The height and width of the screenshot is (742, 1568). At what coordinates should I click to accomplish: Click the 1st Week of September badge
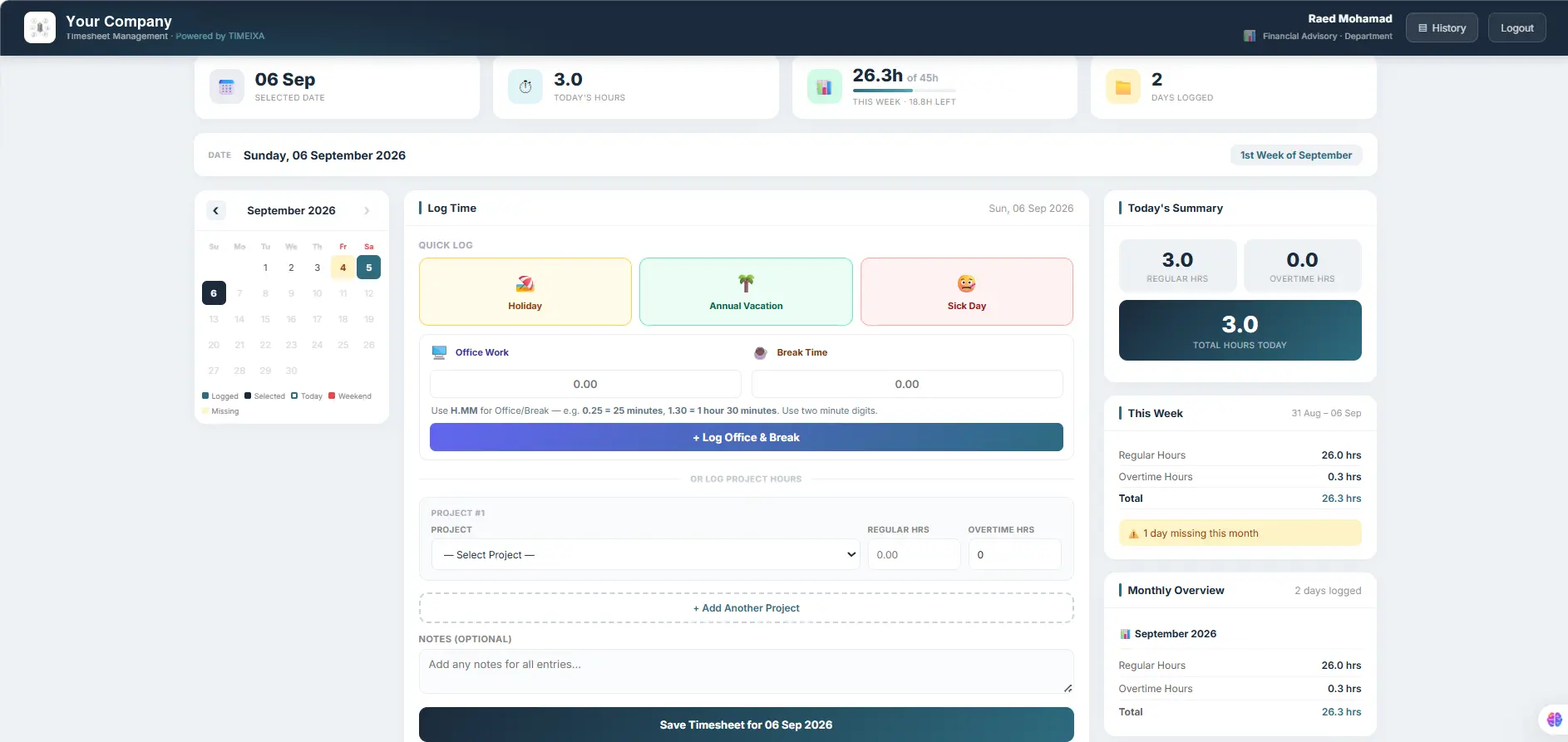(1296, 155)
